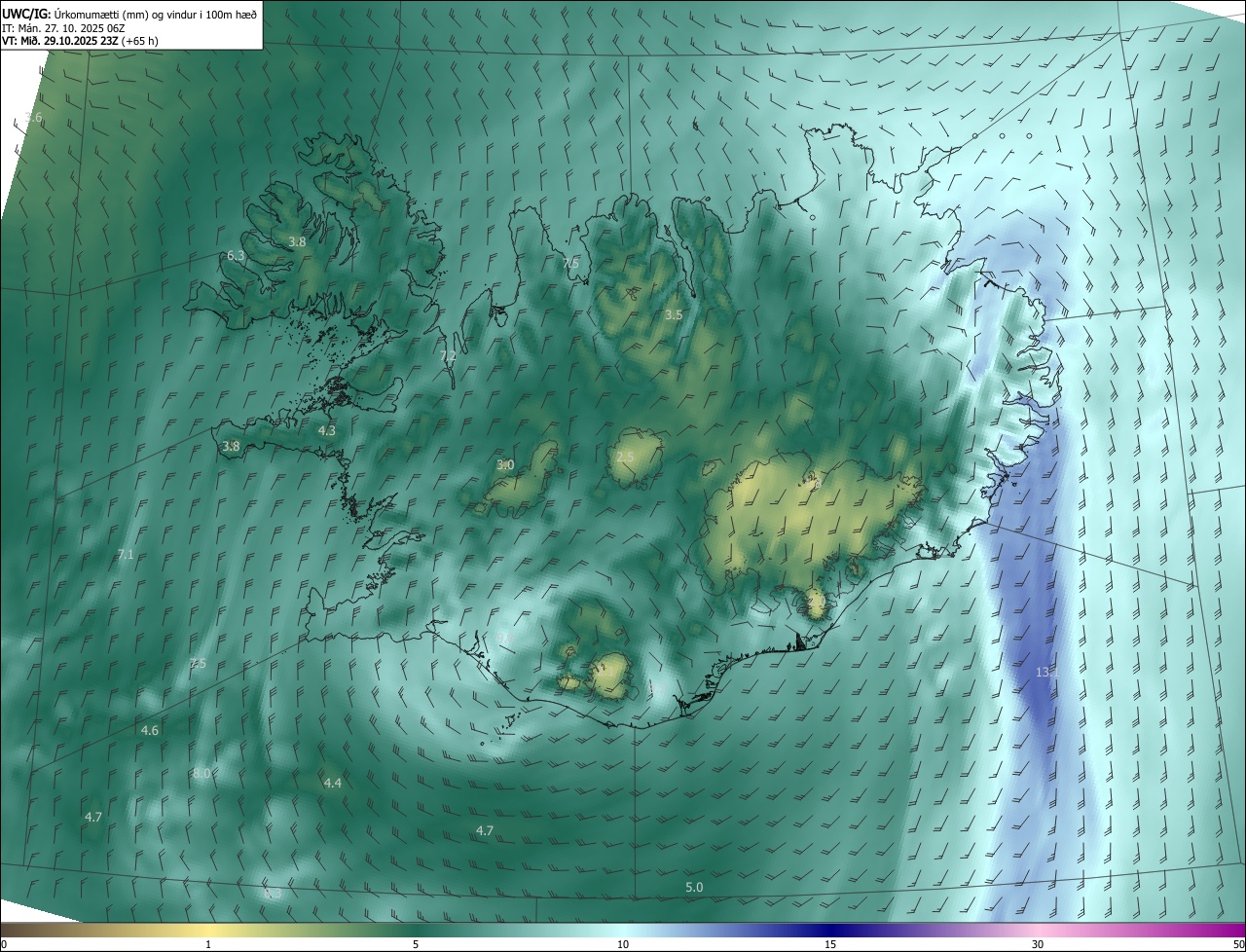Screen dimensions: 1246x952
Task: Click the 7.5 value southwest of Iceland
Action: 198,664
